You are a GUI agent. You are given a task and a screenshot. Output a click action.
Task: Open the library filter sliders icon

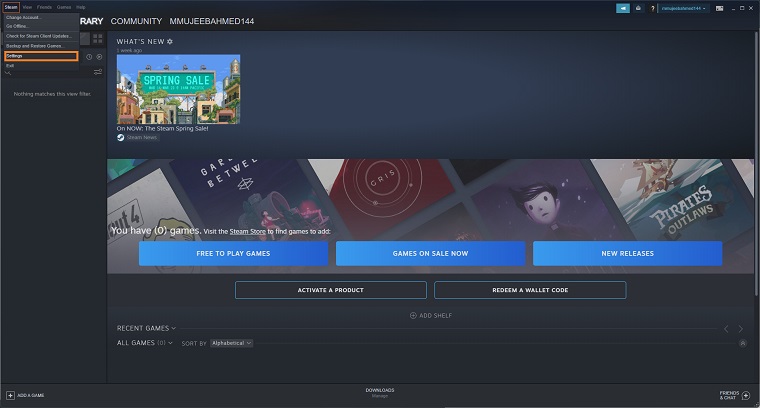pos(97,72)
